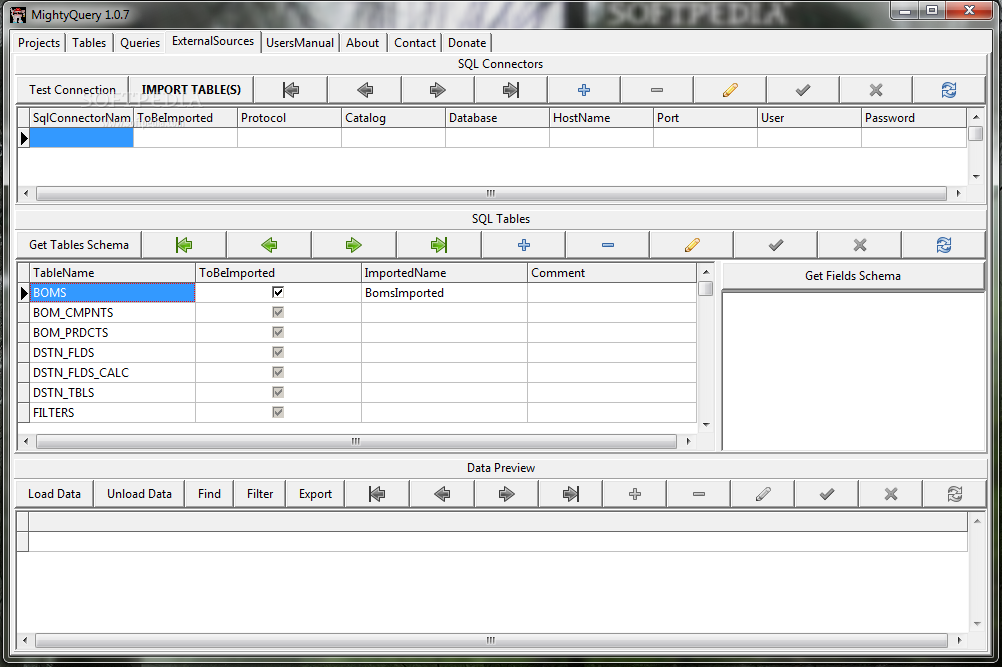Click Test Connection button

(x=72, y=90)
